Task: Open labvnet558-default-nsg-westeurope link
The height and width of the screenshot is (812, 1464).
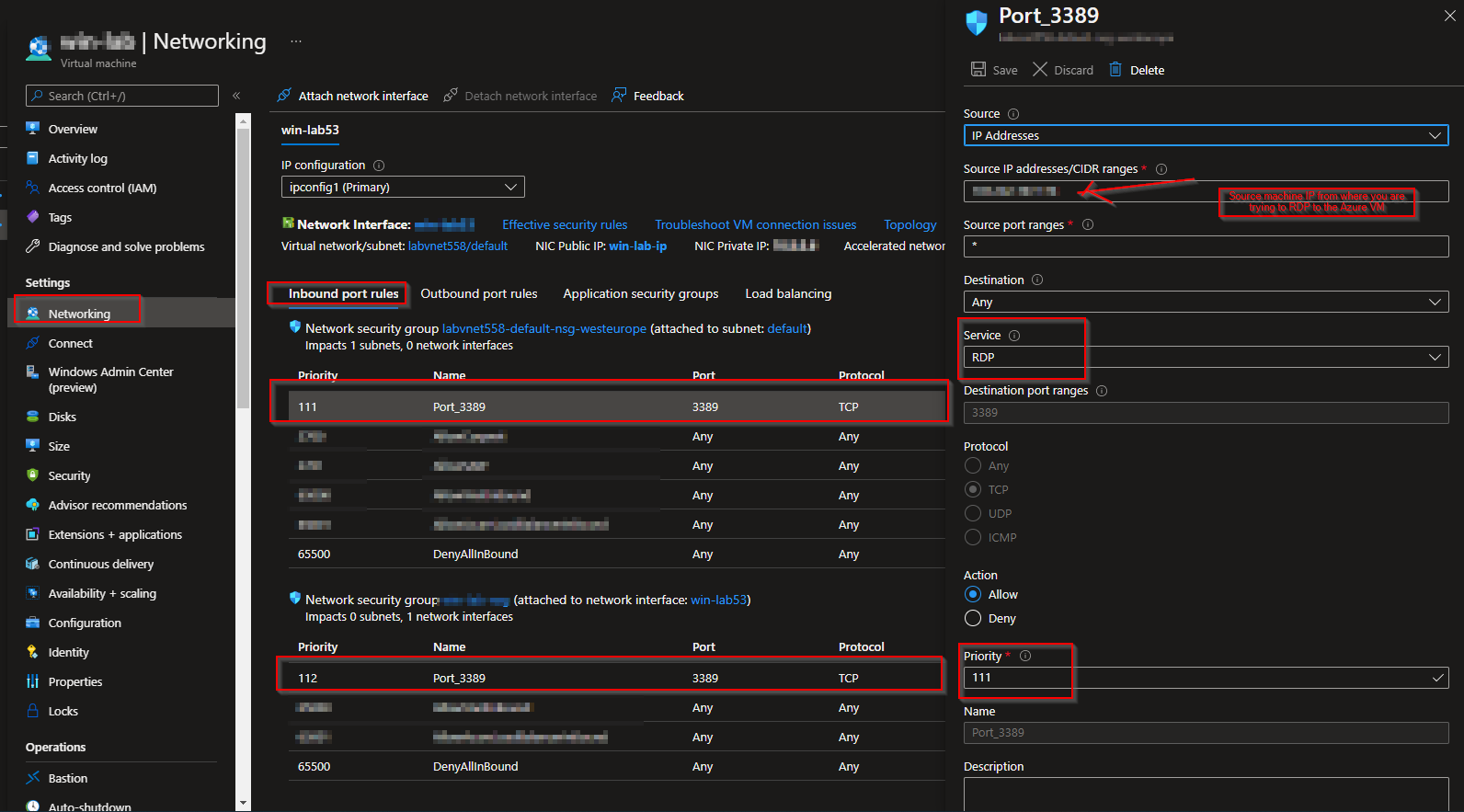Action: (544, 328)
